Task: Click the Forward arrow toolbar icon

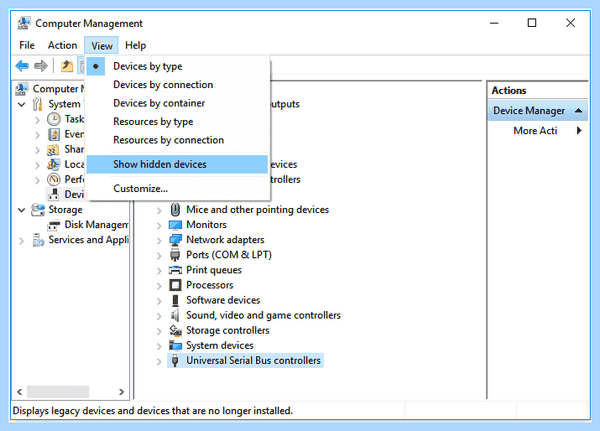Action: pos(41,66)
